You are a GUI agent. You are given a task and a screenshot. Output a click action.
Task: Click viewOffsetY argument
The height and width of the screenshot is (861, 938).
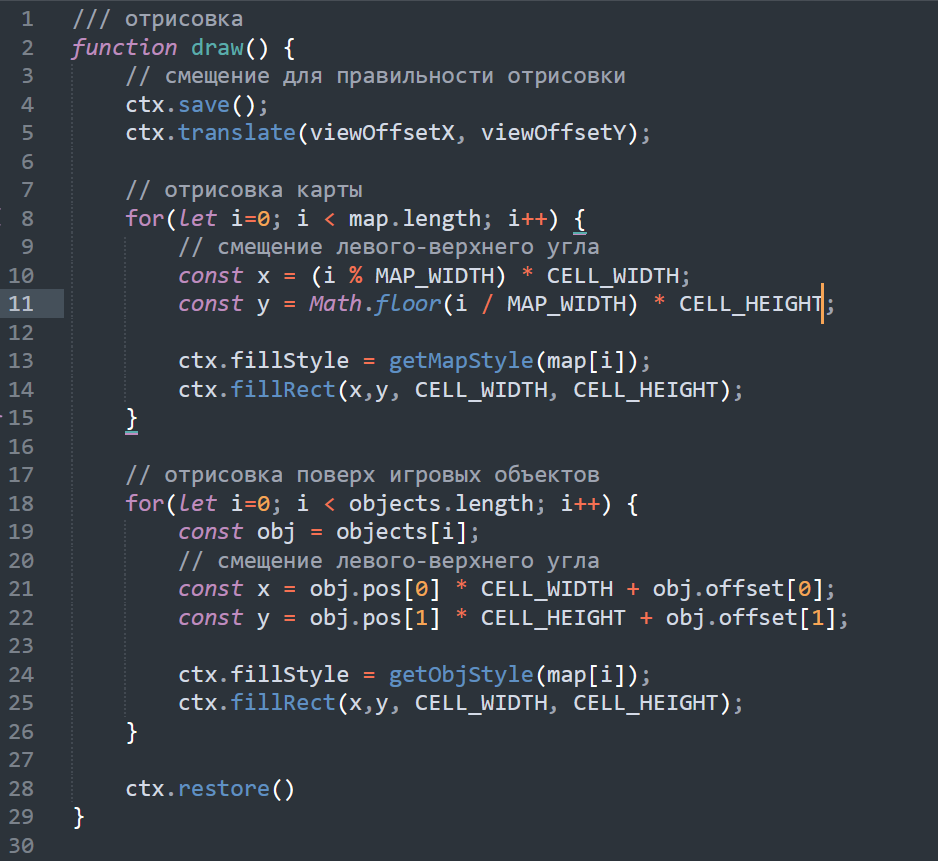click(x=553, y=133)
